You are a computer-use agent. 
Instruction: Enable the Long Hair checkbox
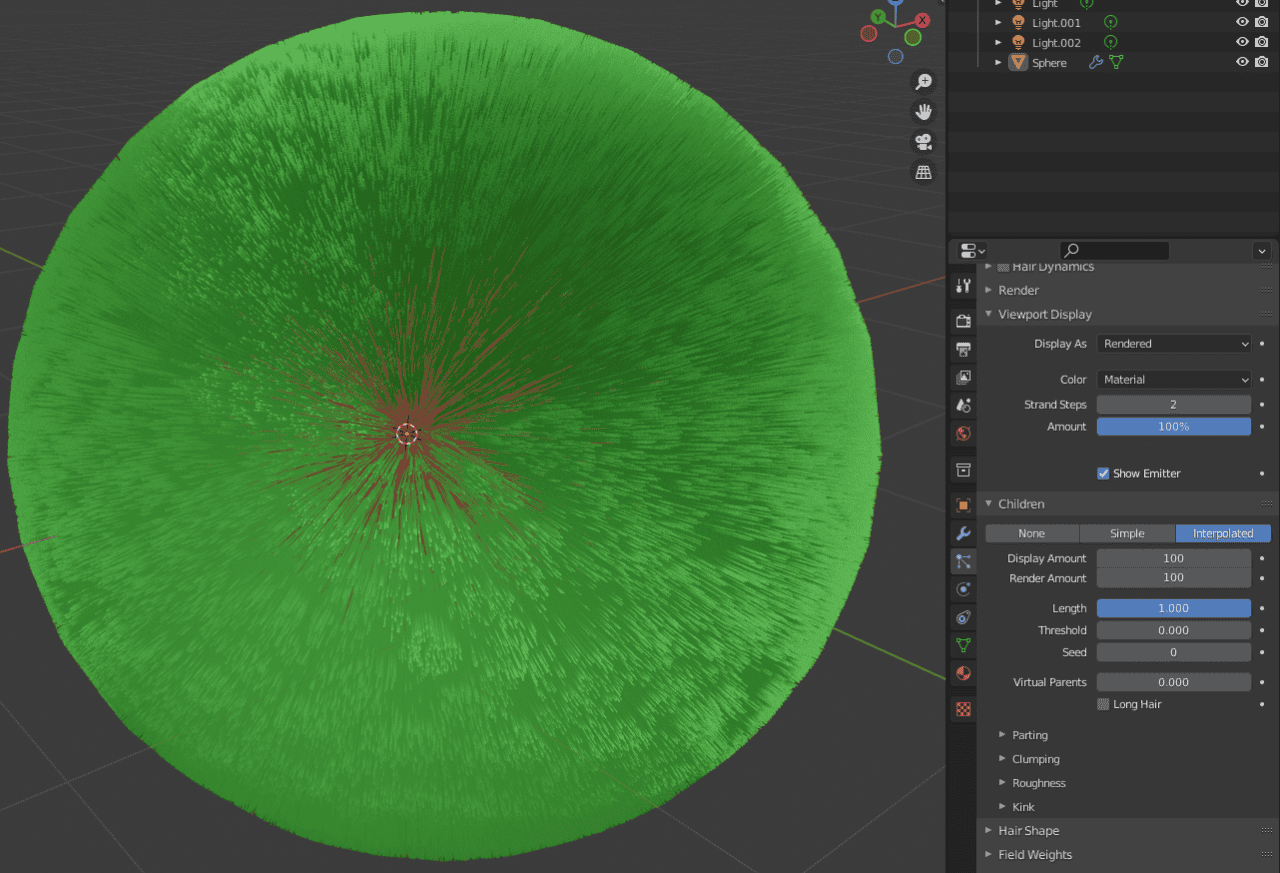(x=1103, y=704)
